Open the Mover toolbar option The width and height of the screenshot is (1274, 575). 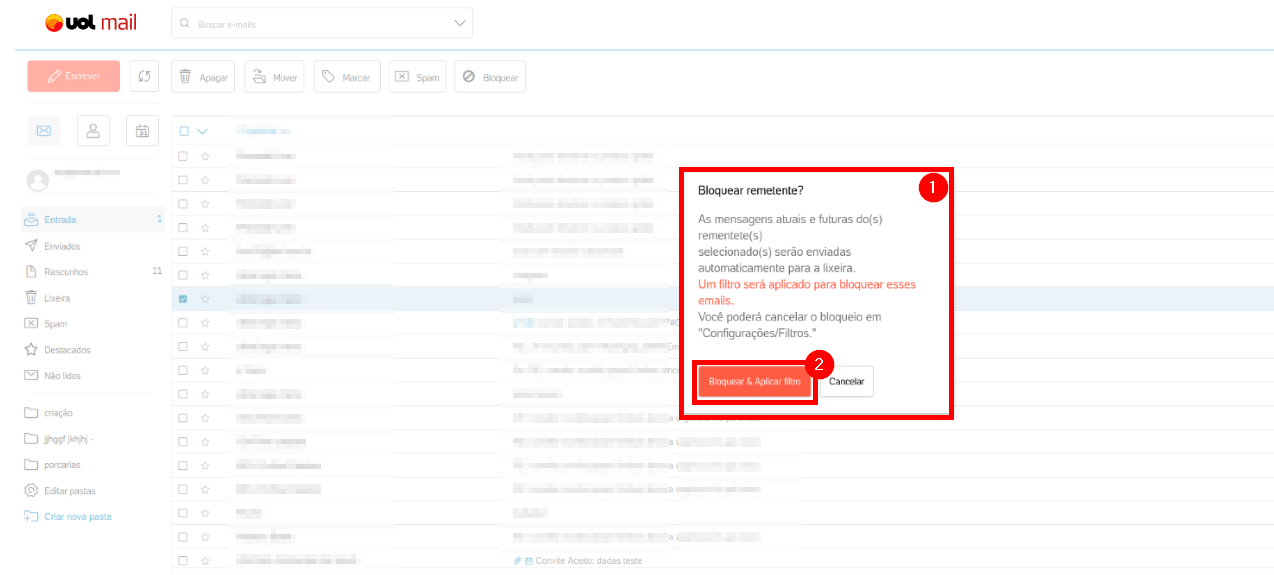pos(275,77)
